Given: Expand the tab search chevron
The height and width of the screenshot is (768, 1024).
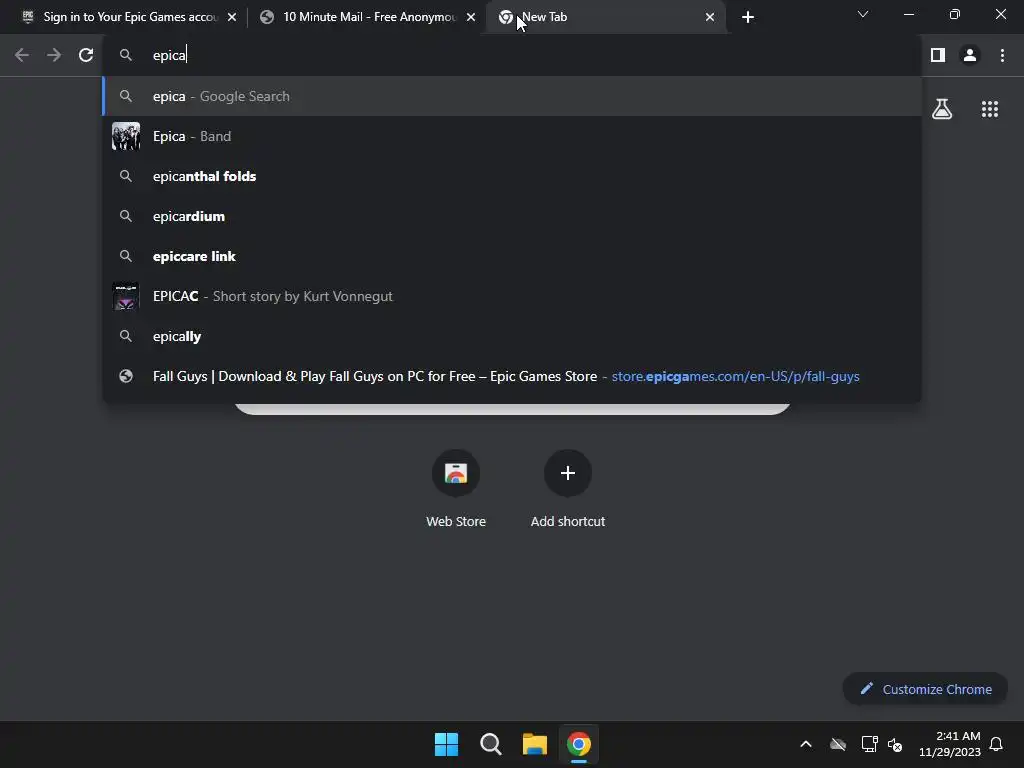Looking at the screenshot, I should (x=863, y=14).
